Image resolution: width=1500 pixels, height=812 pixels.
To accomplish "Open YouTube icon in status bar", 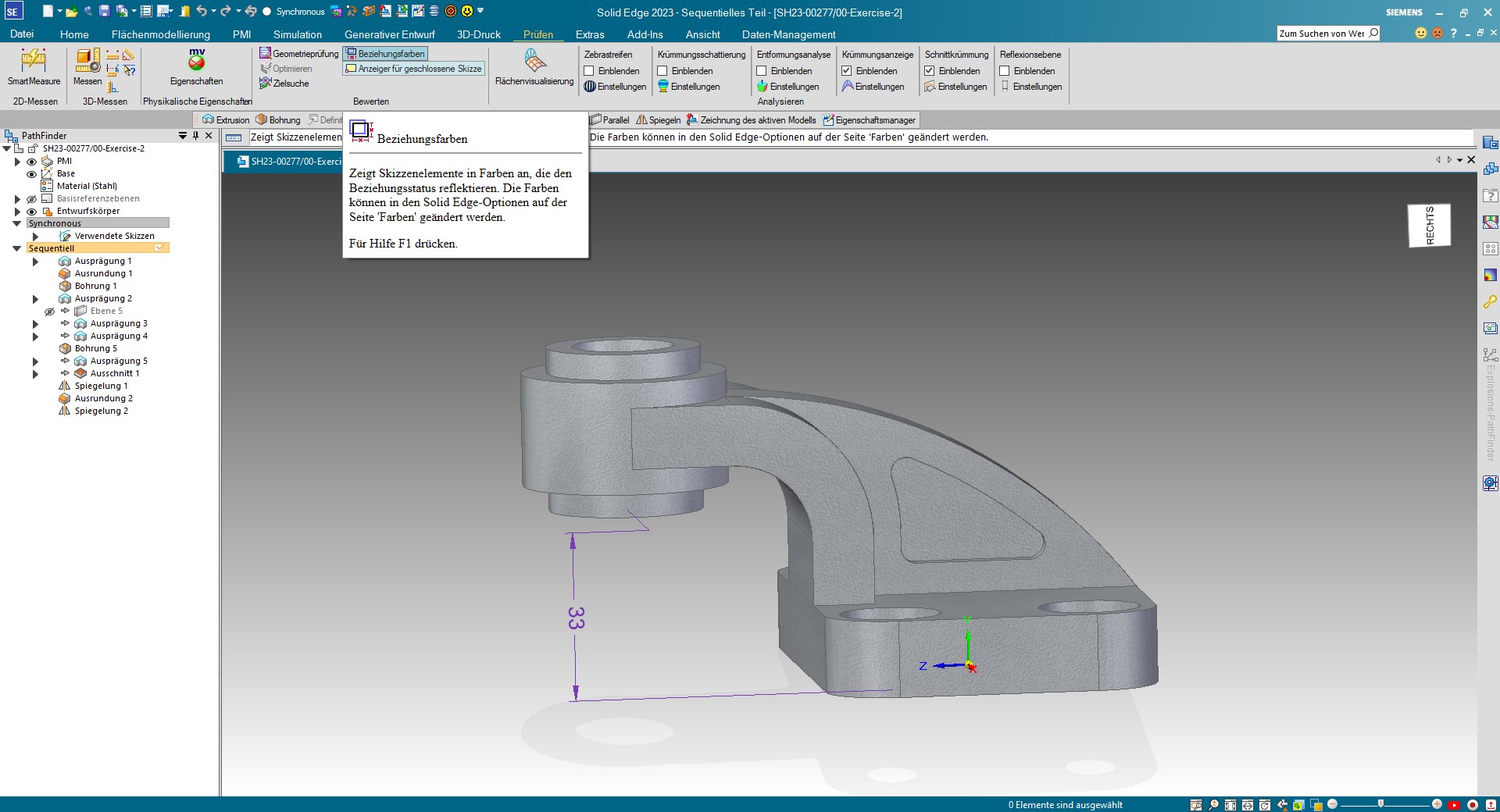I will (1454, 805).
